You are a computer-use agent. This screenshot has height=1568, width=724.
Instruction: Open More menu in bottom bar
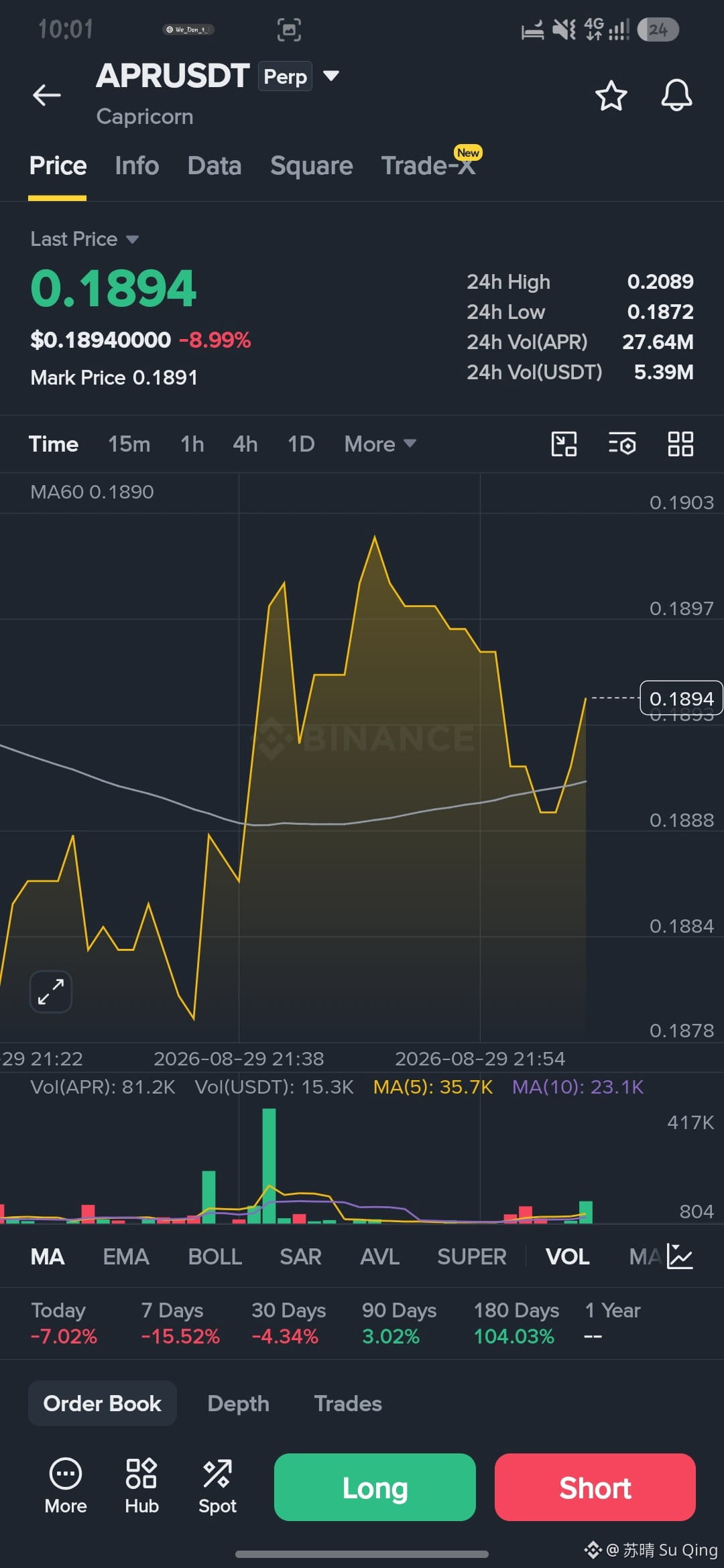tap(66, 1486)
